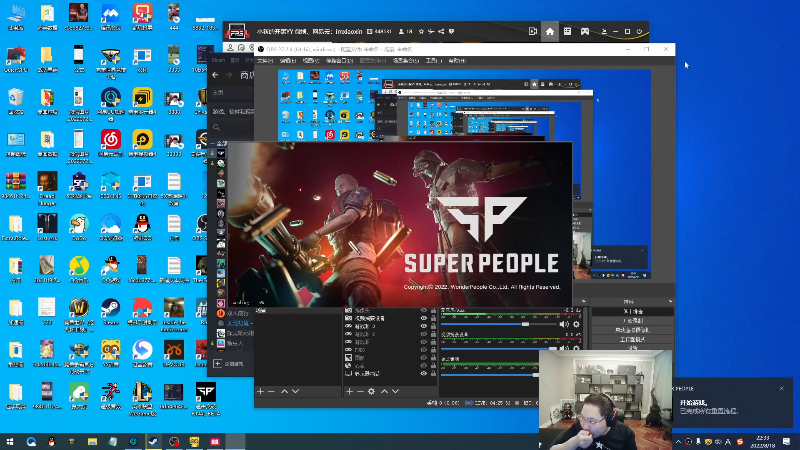Screen dimensions: 800x450
Task: Click Steam's forward navigation arrow
Action: click(229, 75)
